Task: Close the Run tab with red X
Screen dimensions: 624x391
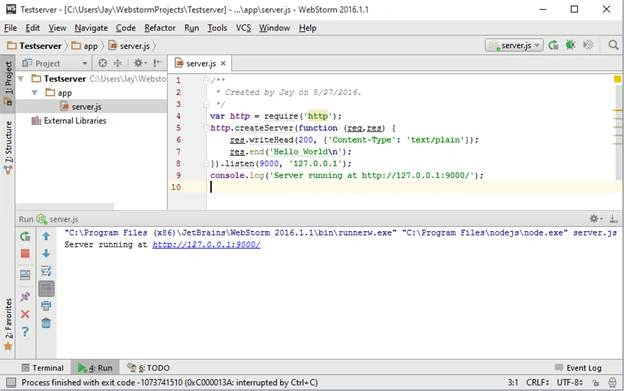Action: [x=25, y=314]
